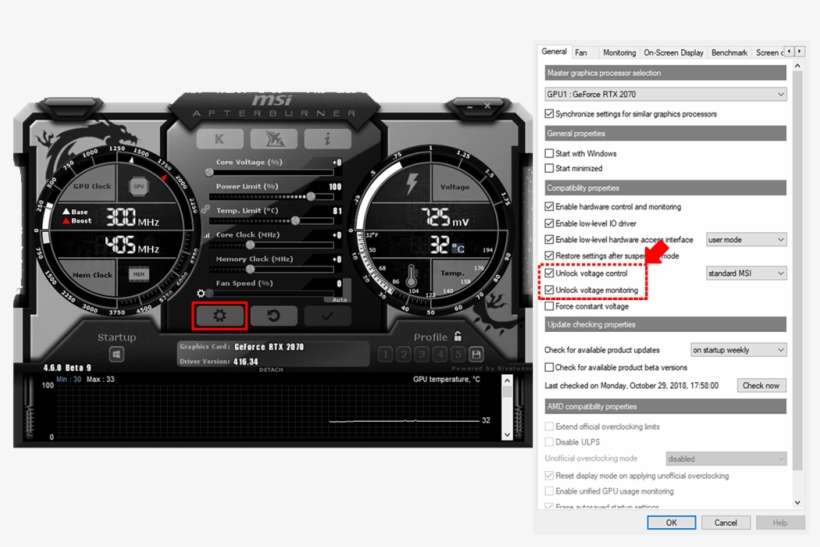The height and width of the screenshot is (547, 820).
Task: Click the curve editor icon beside Core Clock
Action: pos(206,235)
